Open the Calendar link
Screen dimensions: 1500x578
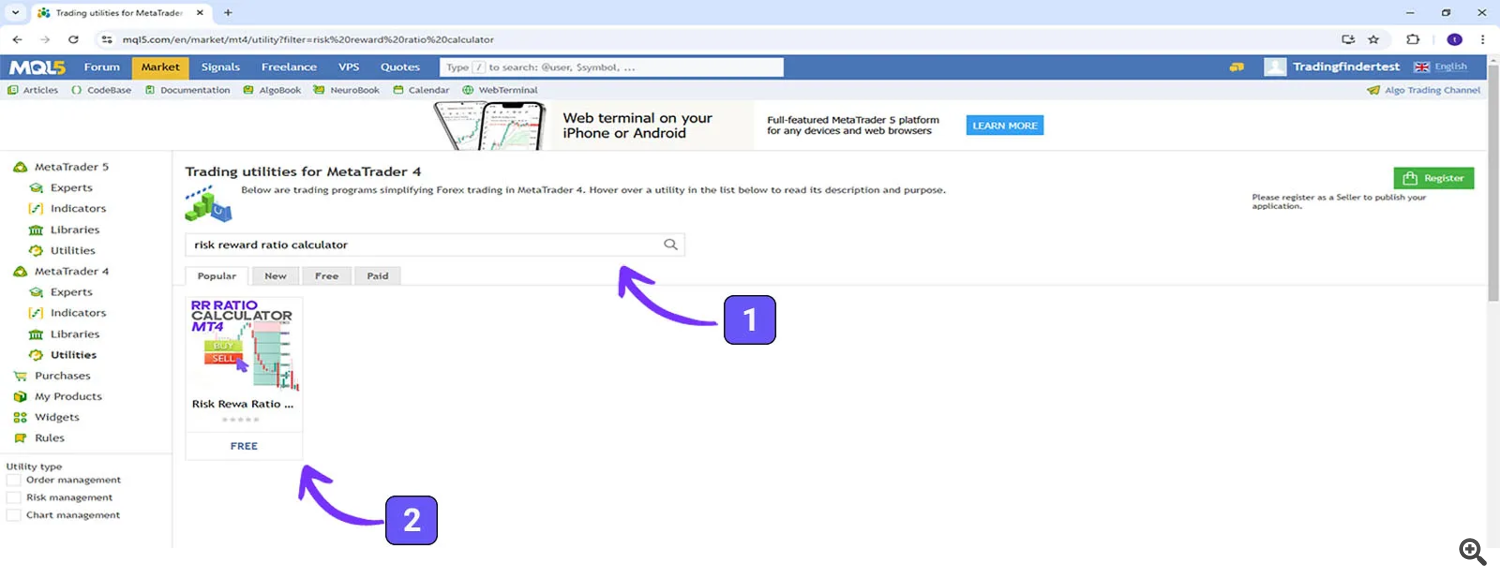(421, 90)
